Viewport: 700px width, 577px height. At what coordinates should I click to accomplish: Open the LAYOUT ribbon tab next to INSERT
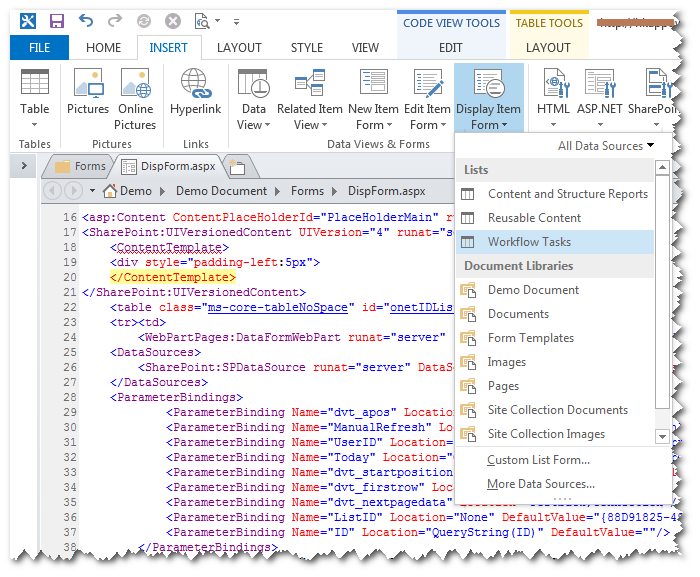click(x=239, y=47)
